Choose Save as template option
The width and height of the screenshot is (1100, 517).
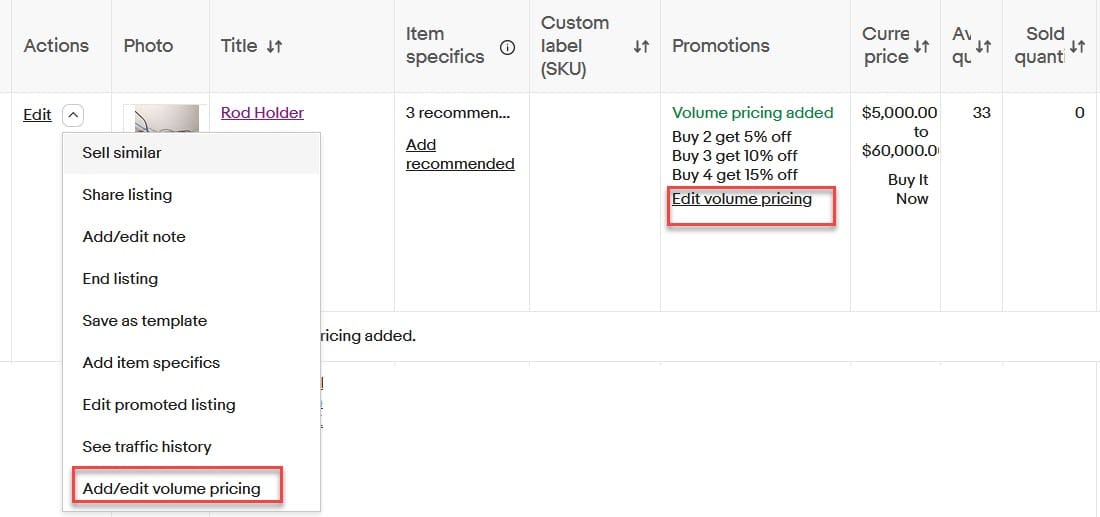(x=145, y=321)
